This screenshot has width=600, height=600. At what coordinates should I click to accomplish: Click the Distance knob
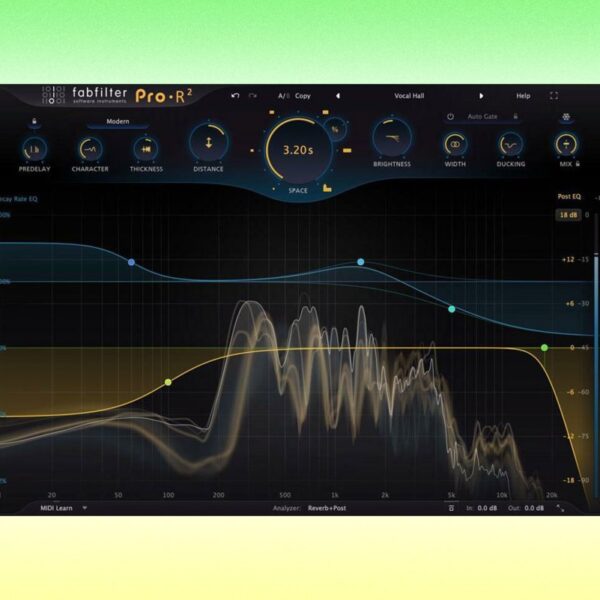(209, 142)
